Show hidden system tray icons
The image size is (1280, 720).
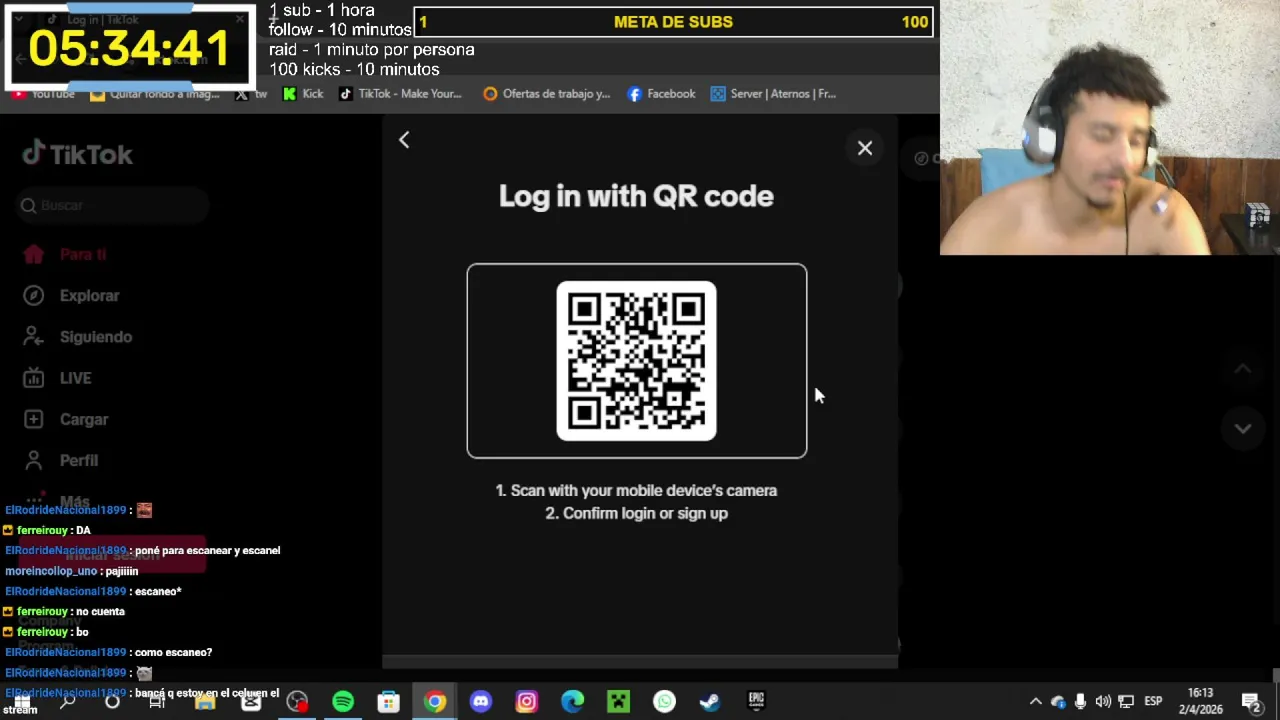pos(1035,702)
